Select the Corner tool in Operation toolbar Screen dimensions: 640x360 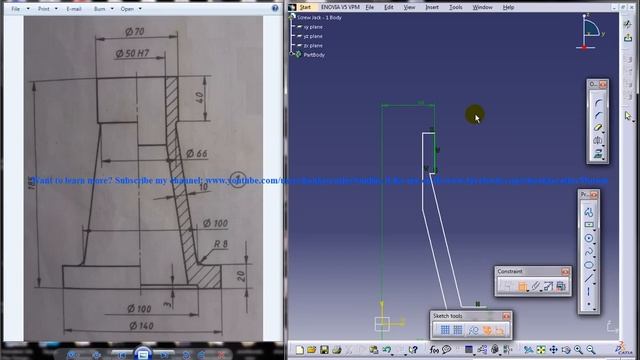pyautogui.click(x=598, y=102)
